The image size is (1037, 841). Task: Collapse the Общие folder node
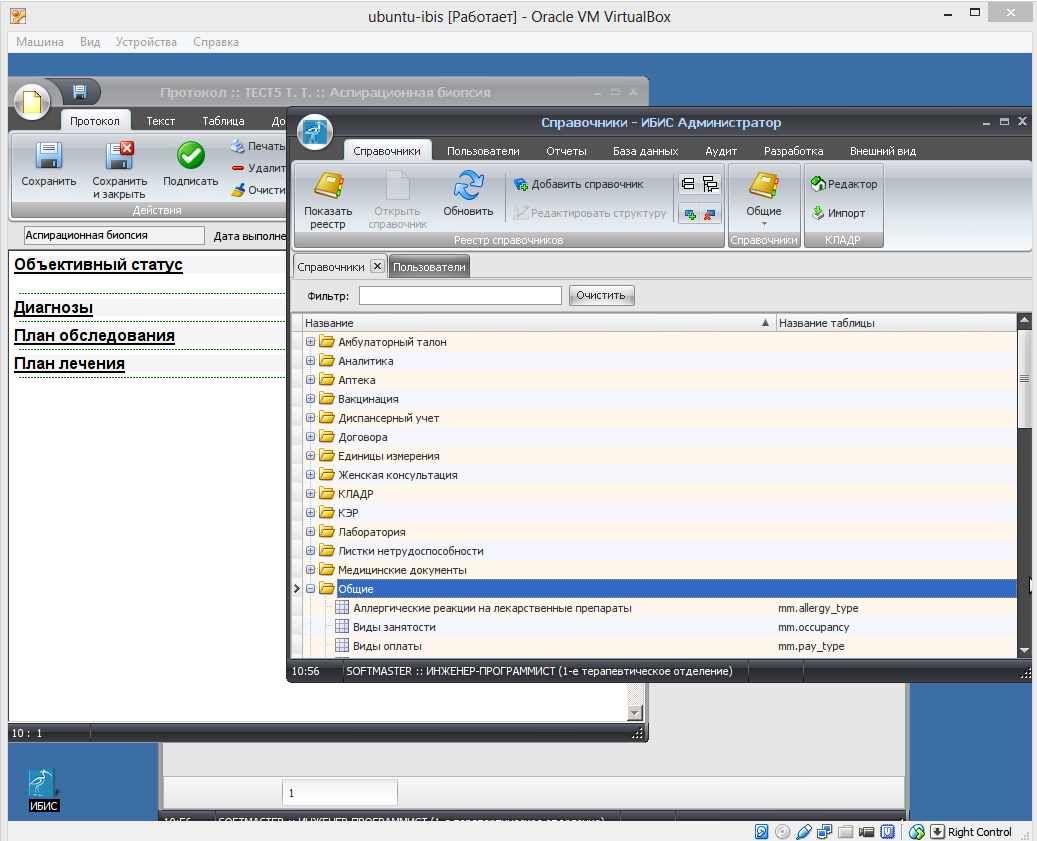311,589
